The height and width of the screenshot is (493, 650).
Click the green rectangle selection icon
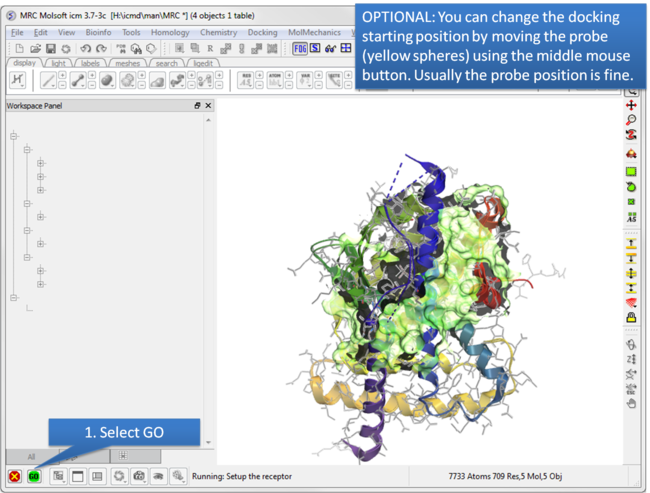pos(631,171)
